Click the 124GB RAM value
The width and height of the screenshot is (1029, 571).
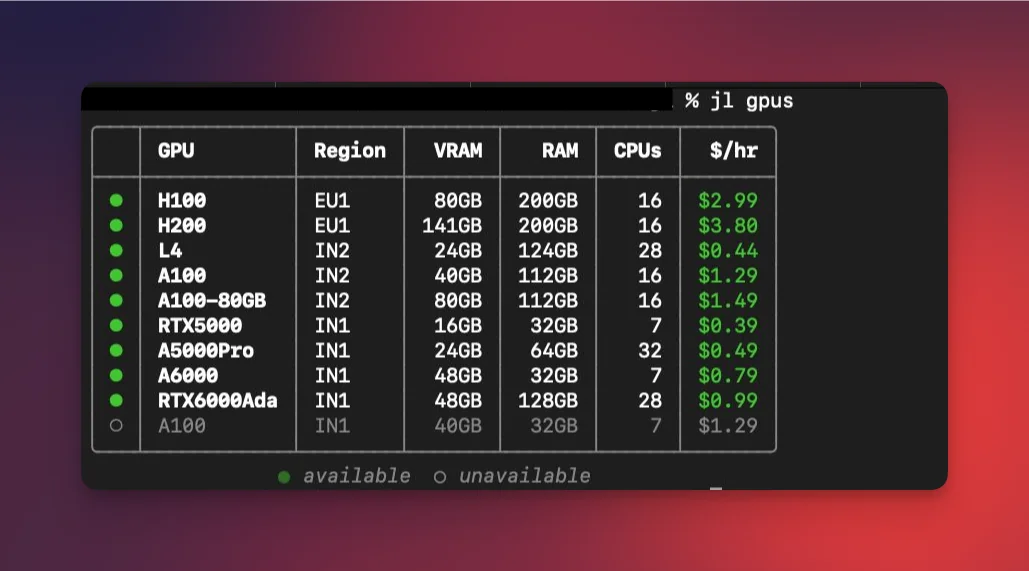pos(548,250)
